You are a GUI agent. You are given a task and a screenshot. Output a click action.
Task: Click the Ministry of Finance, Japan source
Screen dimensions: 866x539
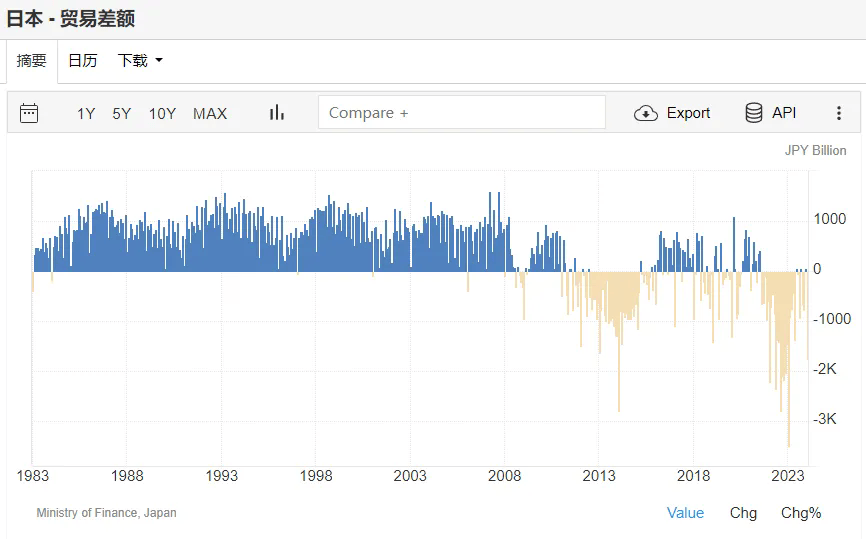coord(106,513)
